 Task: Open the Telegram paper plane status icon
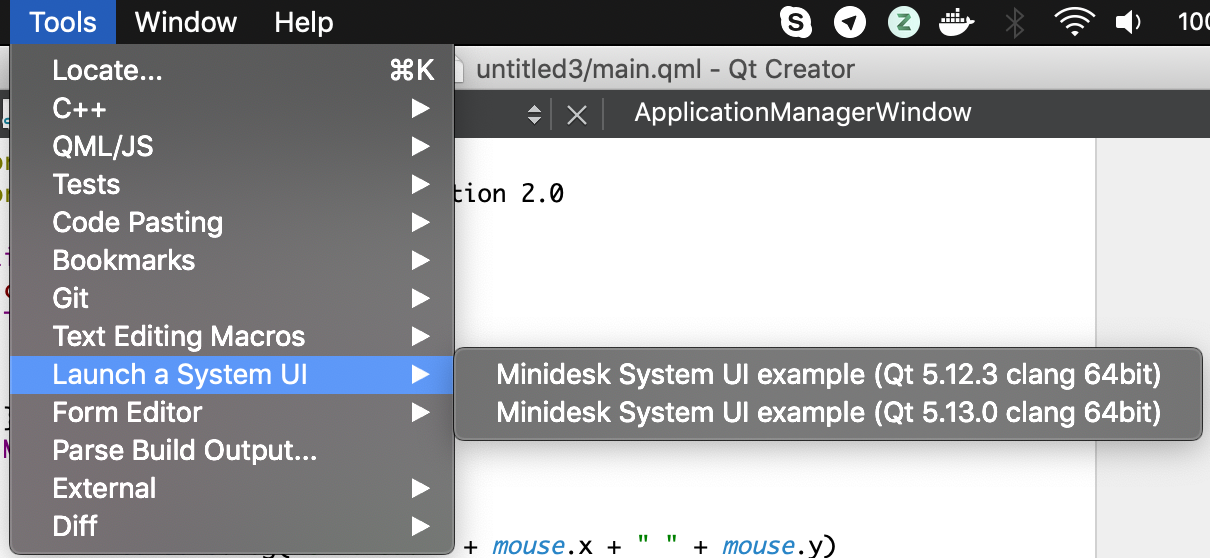point(850,22)
